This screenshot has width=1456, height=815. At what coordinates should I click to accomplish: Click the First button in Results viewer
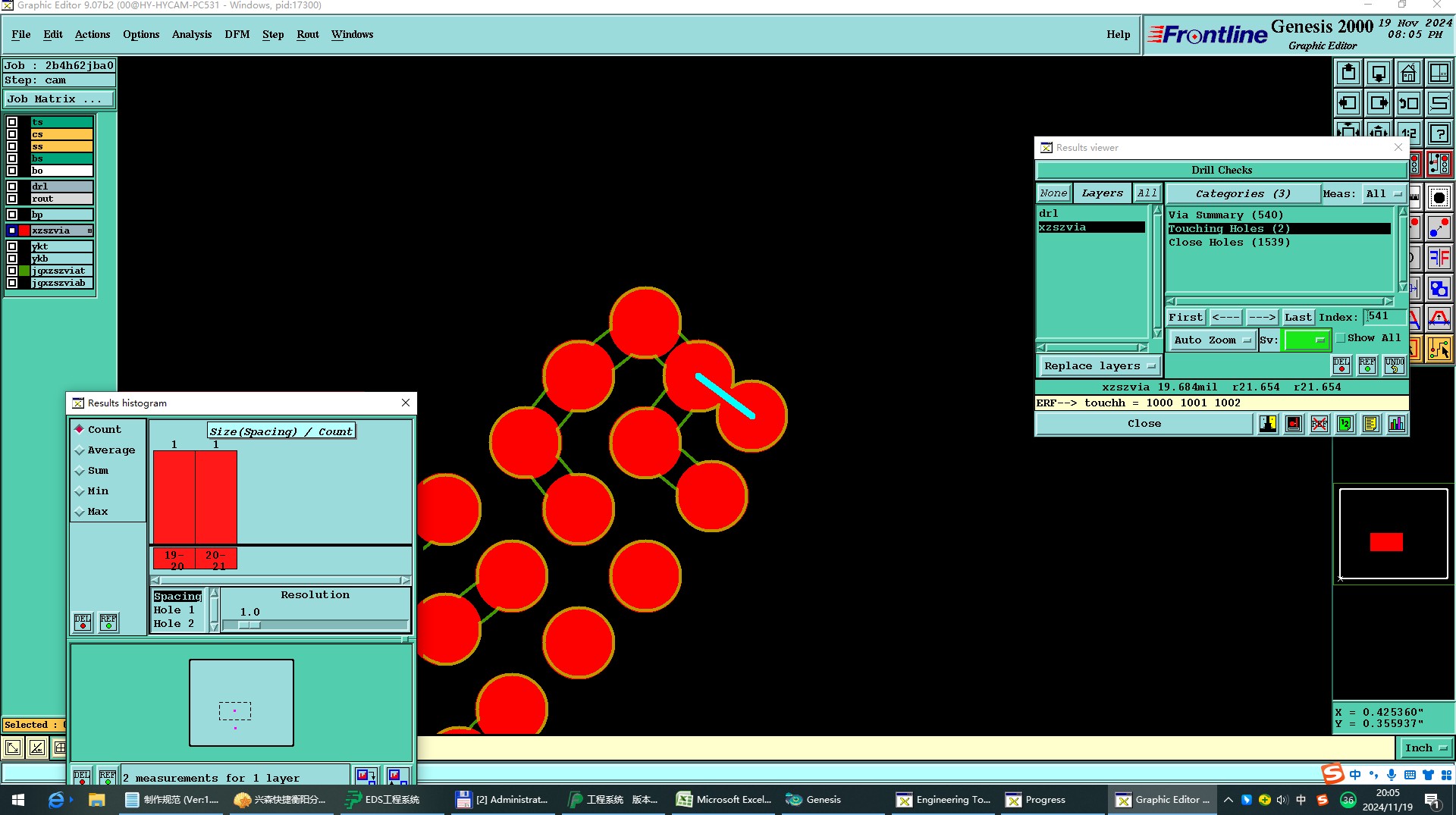coord(1186,318)
